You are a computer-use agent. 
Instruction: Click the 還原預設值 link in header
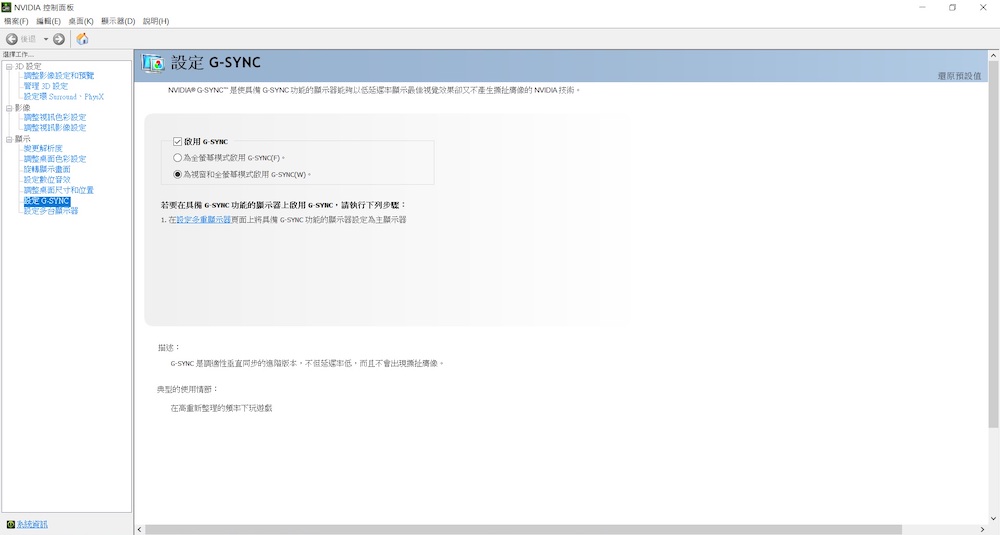(x=959, y=76)
